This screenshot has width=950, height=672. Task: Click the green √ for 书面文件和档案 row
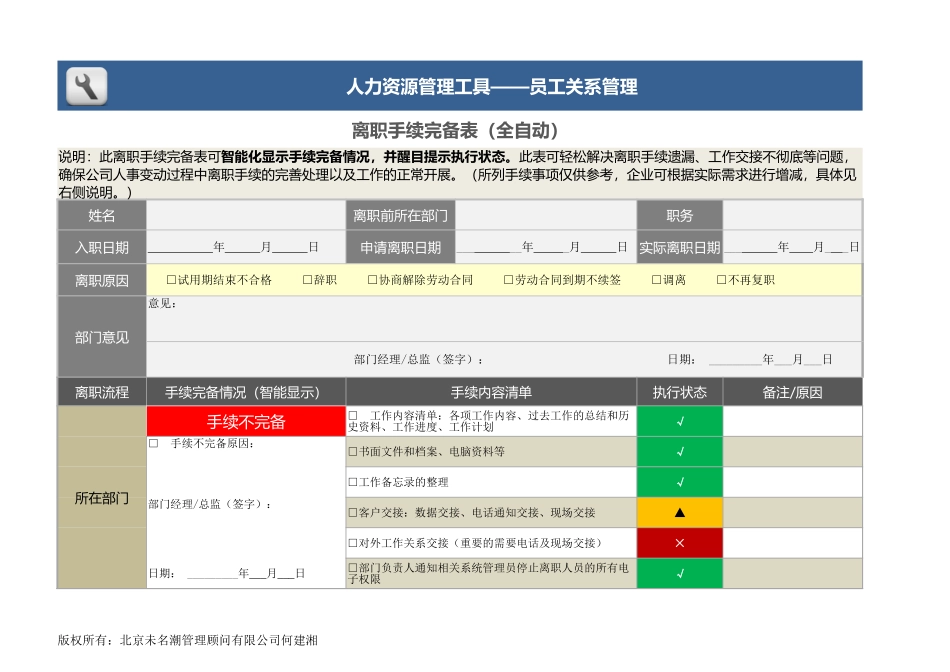[x=679, y=452]
